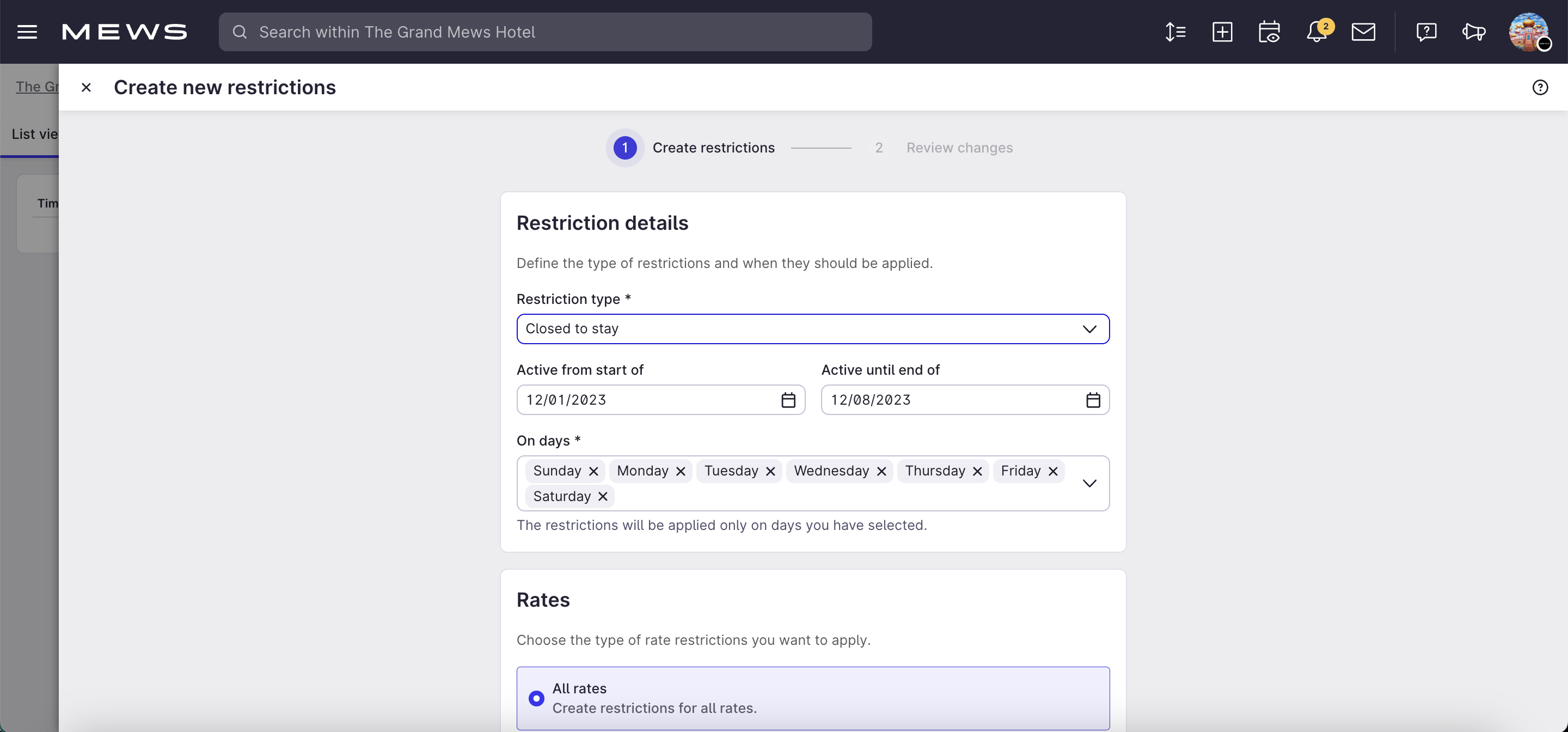Go to the Review changes step
The image size is (1568, 732).
point(959,148)
